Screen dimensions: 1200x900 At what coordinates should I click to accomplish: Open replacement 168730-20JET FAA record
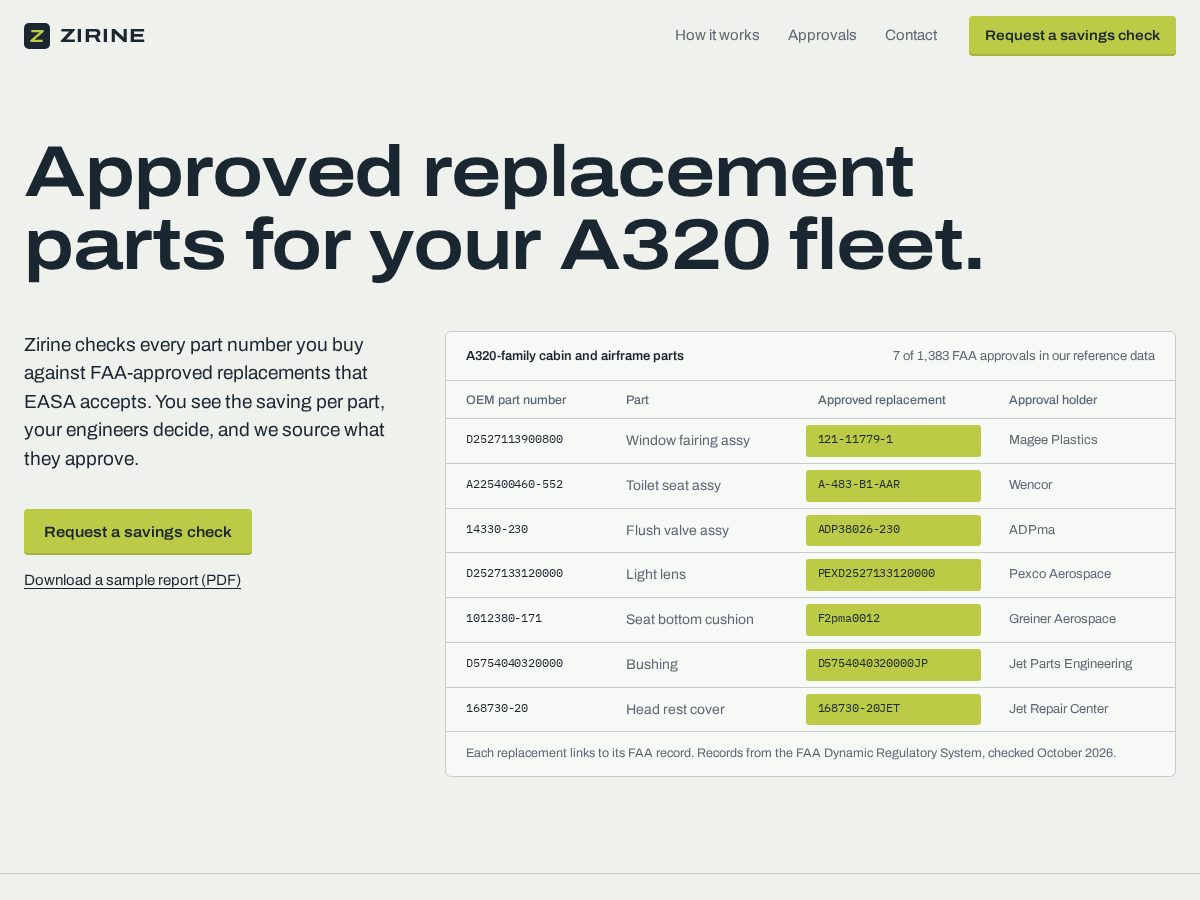[893, 709]
